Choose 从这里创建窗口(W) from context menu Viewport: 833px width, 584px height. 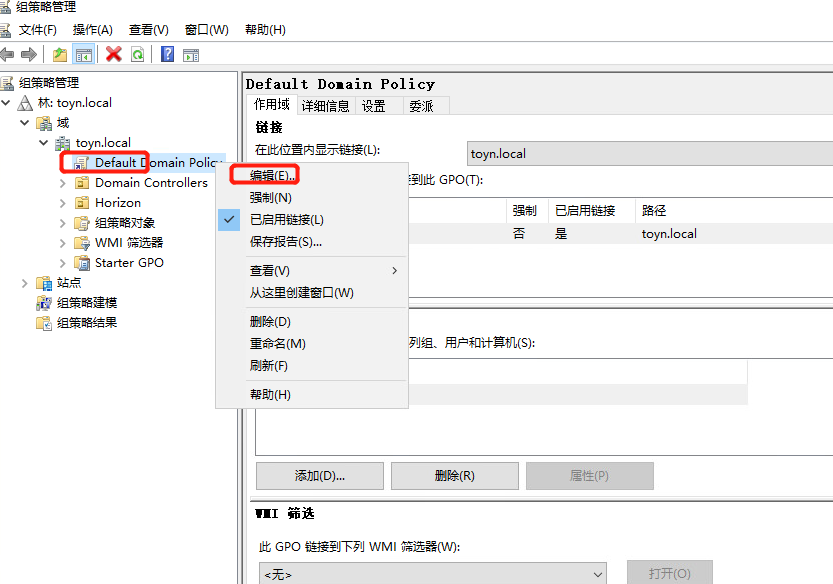coord(312,293)
